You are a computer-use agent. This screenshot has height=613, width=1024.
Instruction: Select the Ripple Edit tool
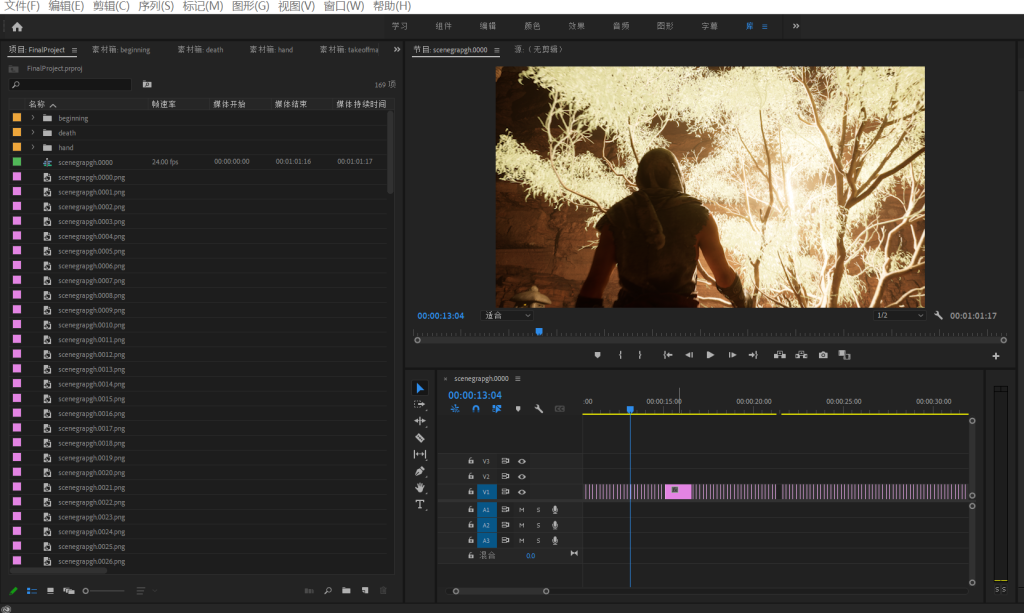tap(420, 421)
